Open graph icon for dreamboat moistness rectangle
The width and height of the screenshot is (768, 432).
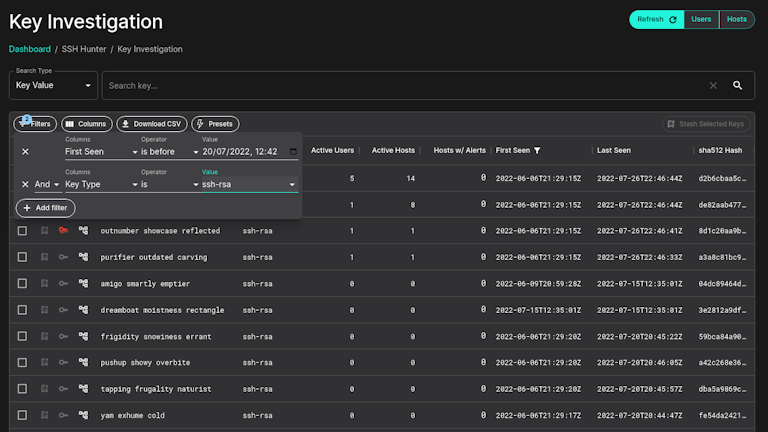coord(84,310)
